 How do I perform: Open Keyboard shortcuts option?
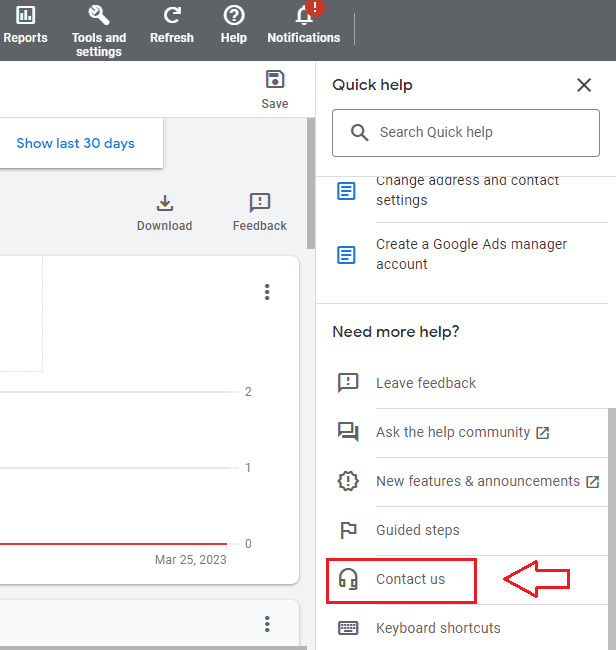pyautogui.click(x=438, y=628)
